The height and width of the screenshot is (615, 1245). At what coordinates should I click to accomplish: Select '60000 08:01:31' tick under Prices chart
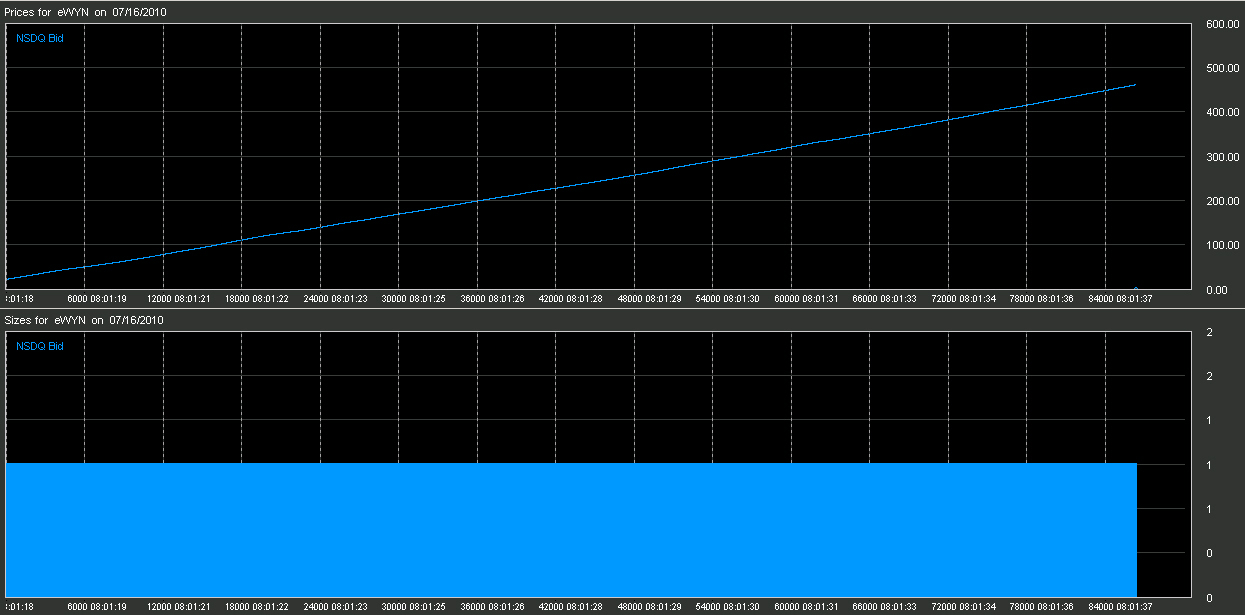pos(806,299)
